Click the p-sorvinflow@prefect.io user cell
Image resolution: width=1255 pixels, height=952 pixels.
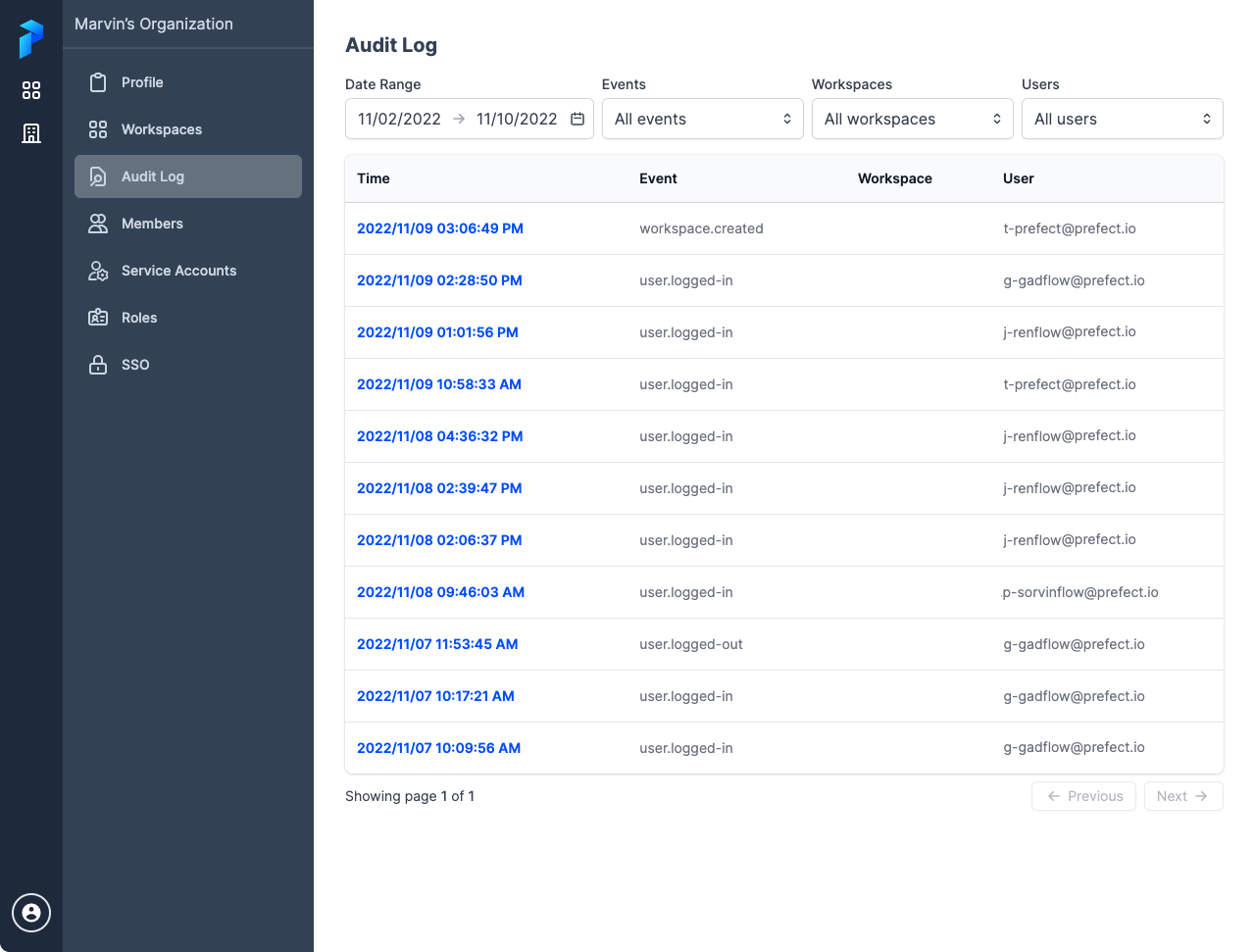click(x=1080, y=592)
